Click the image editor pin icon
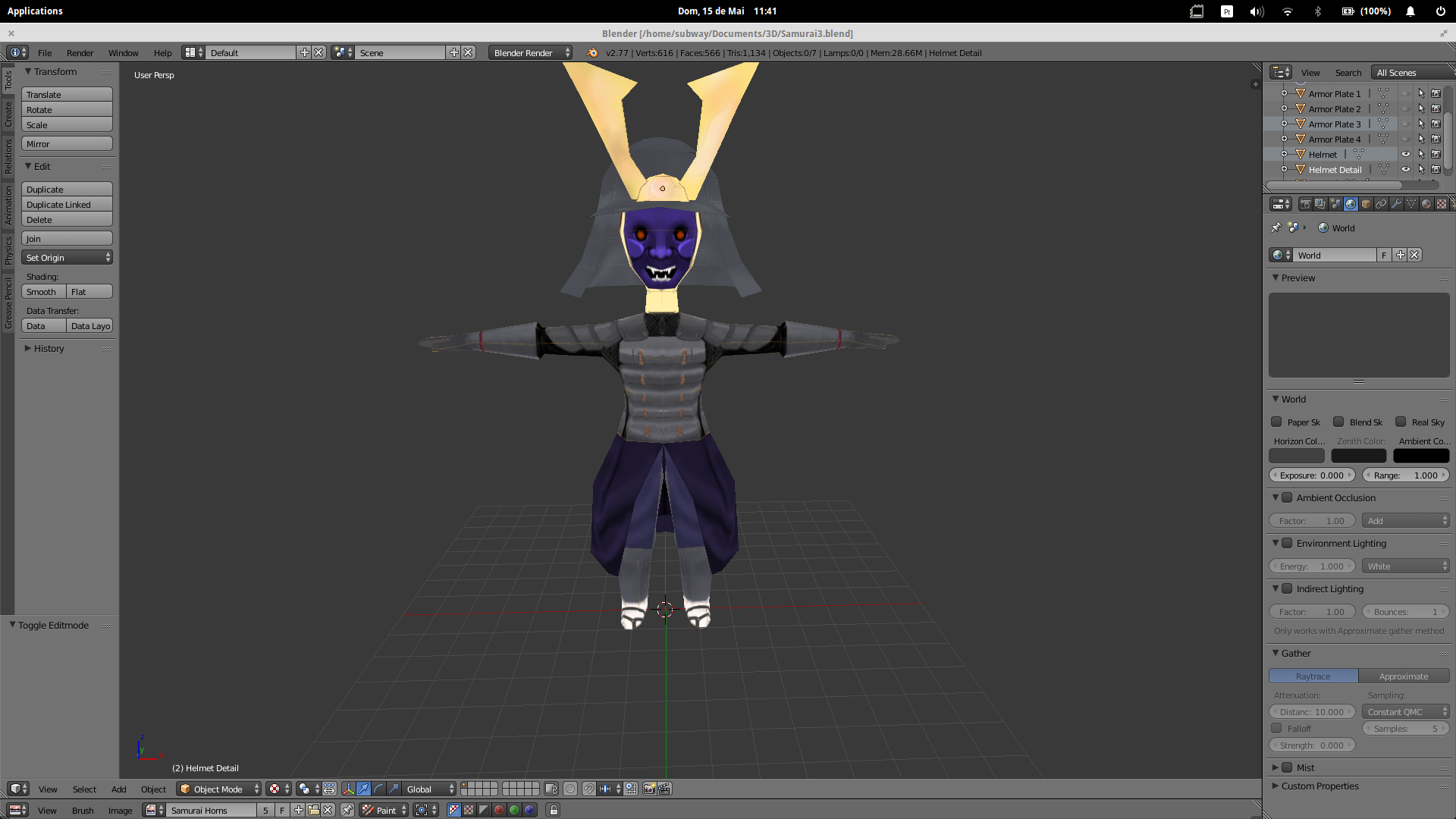 click(x=347, y=810)
